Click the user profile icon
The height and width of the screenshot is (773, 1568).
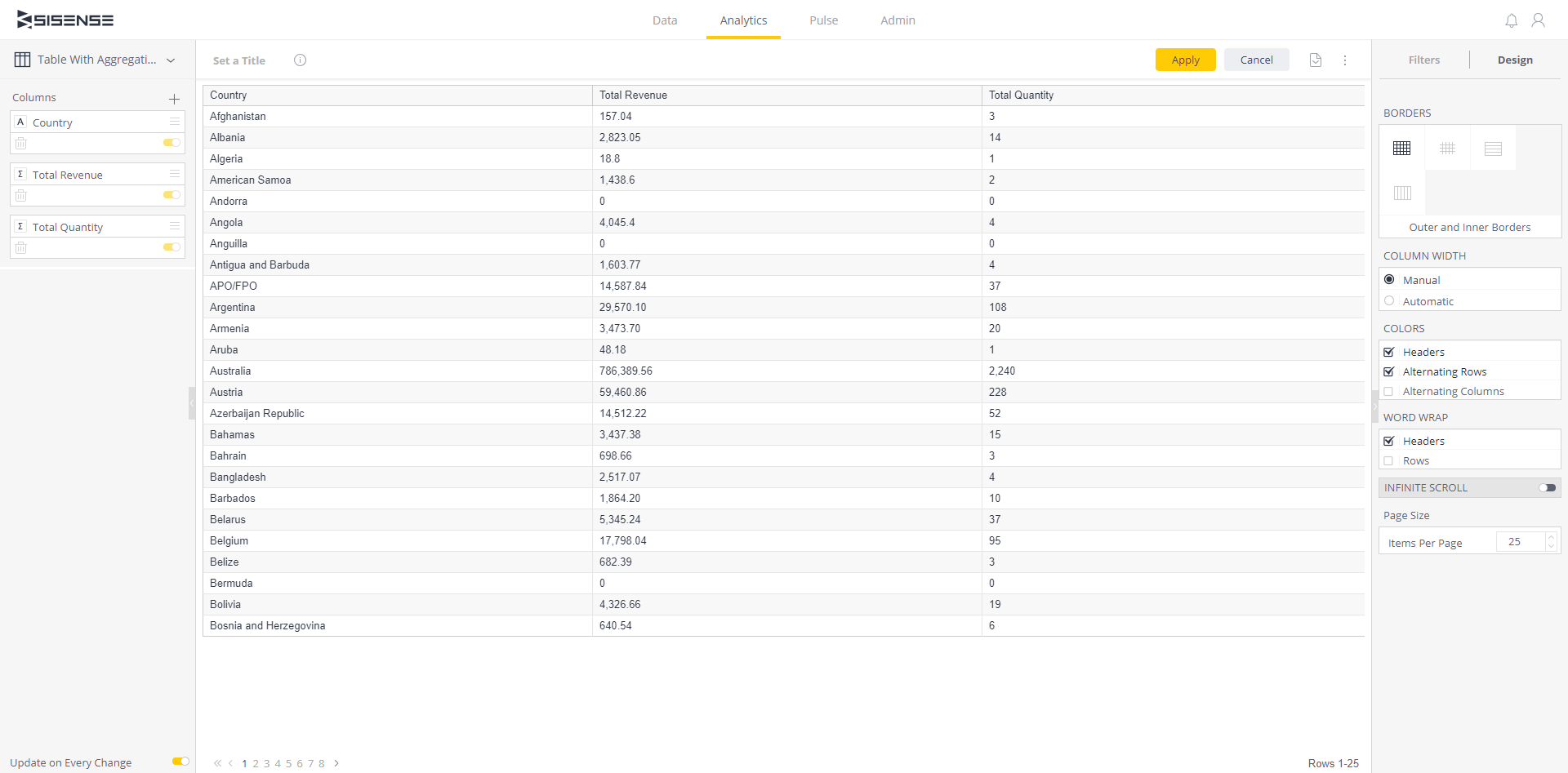point(1539,20)
